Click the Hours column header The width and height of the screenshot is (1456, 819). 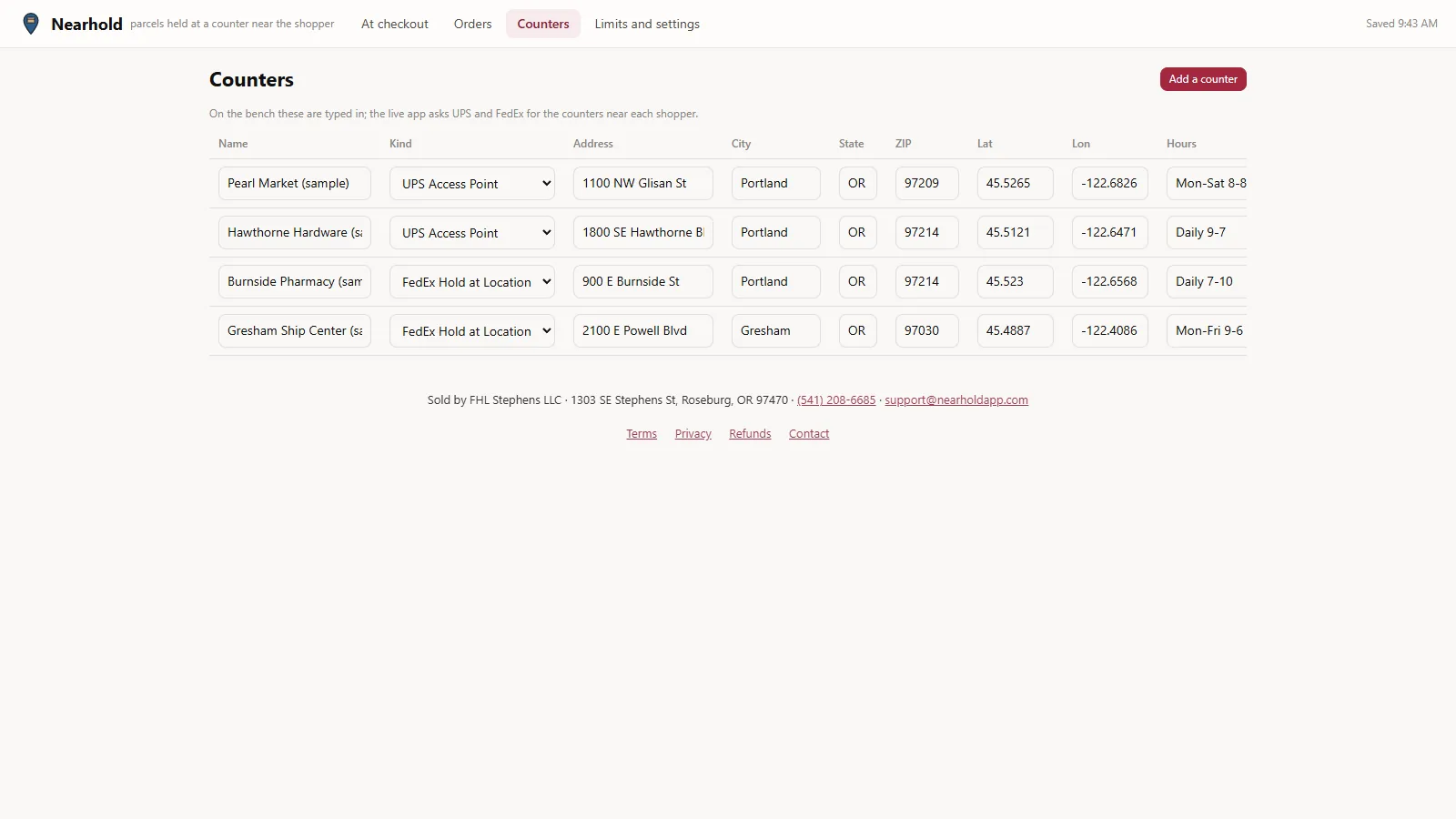[1181, 144]
